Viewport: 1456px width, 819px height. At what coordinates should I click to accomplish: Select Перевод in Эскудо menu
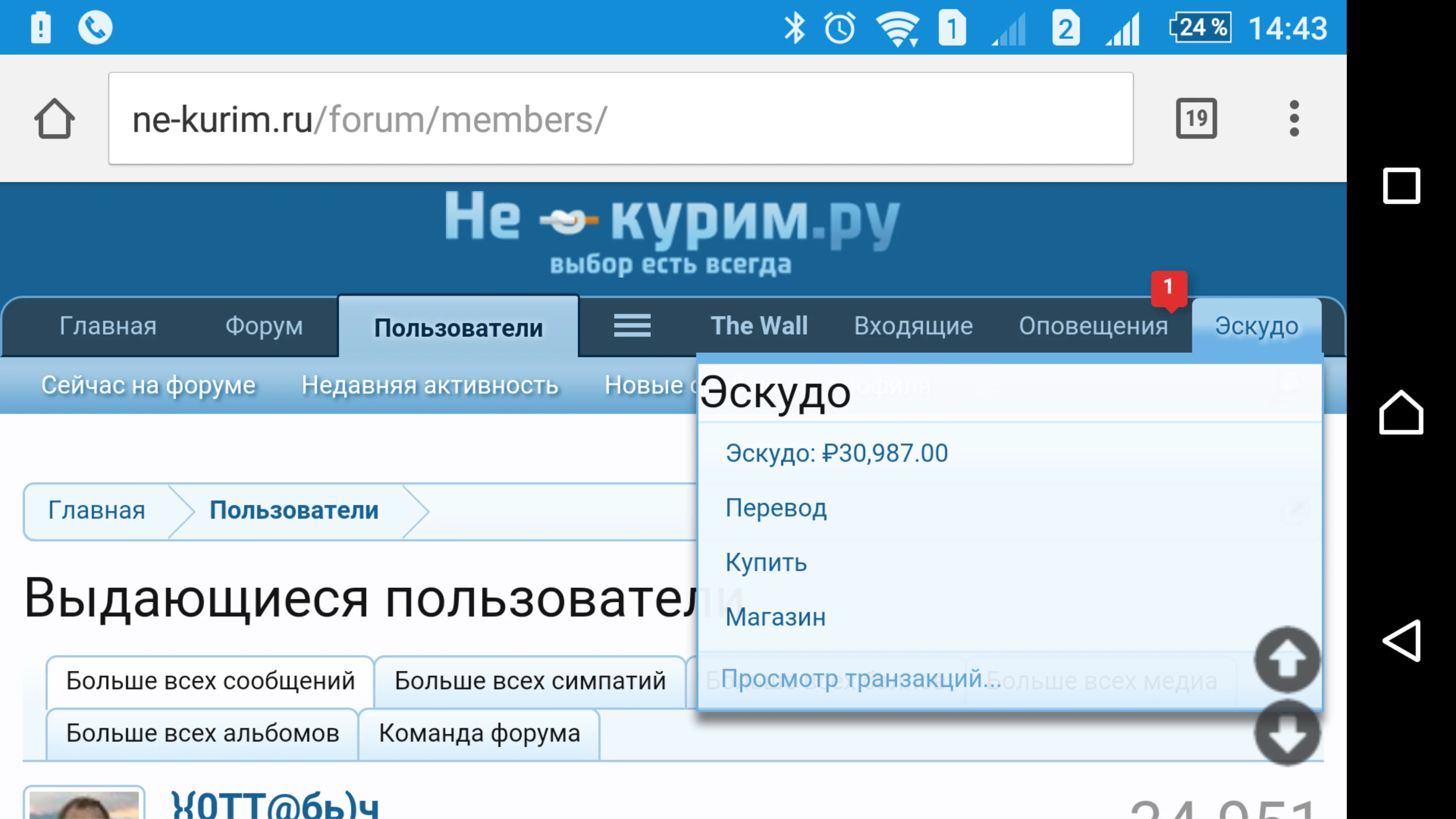[x=775, y=508]
